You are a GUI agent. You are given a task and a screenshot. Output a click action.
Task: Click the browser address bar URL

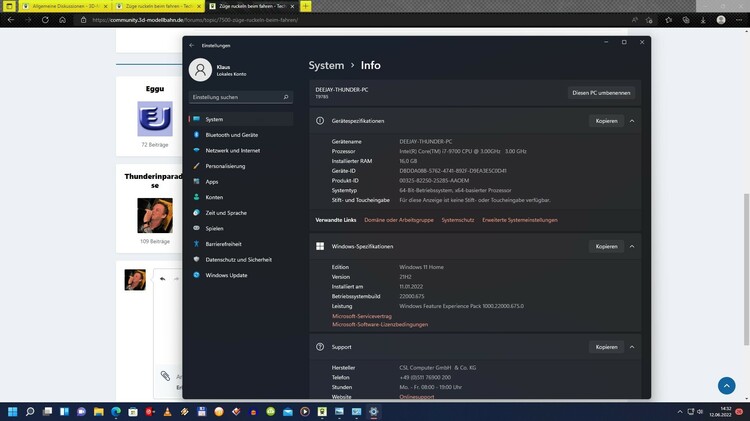pos(195,20)
